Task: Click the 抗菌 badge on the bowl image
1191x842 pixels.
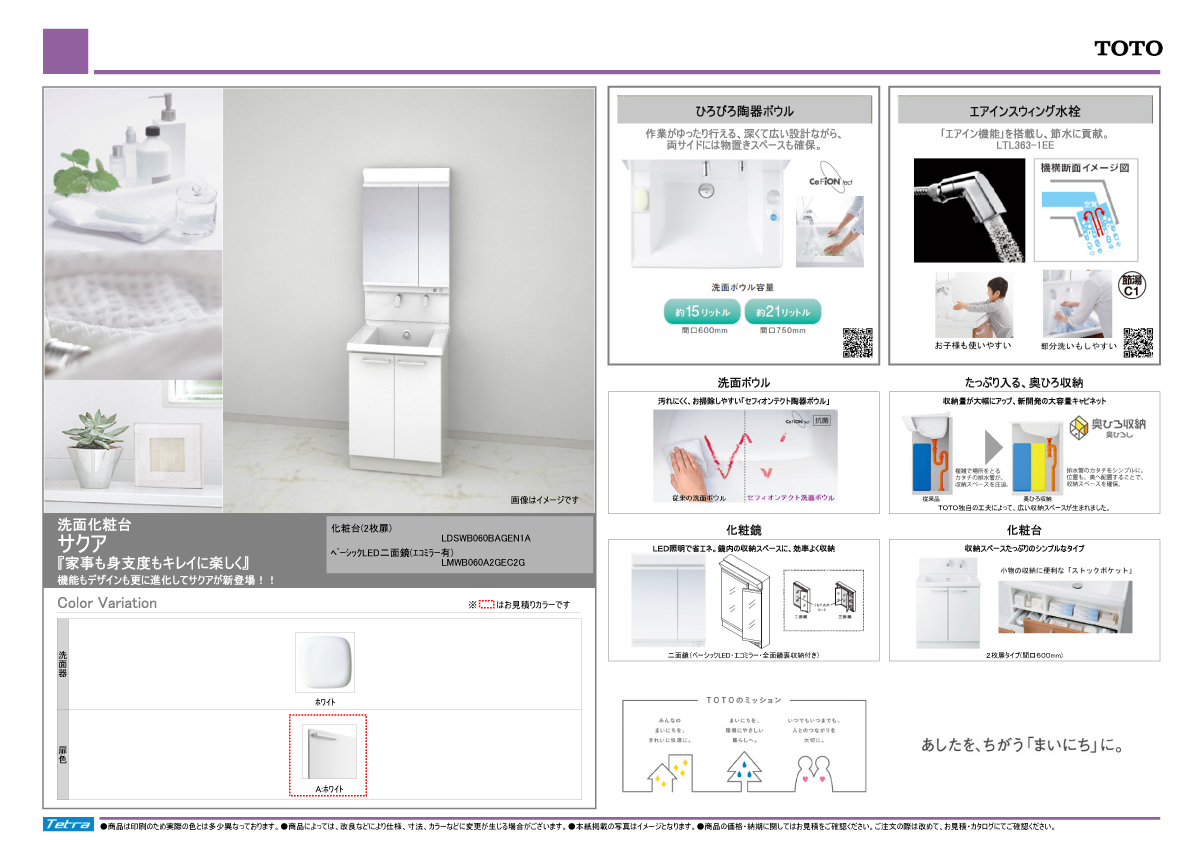Action: [822, 420]
